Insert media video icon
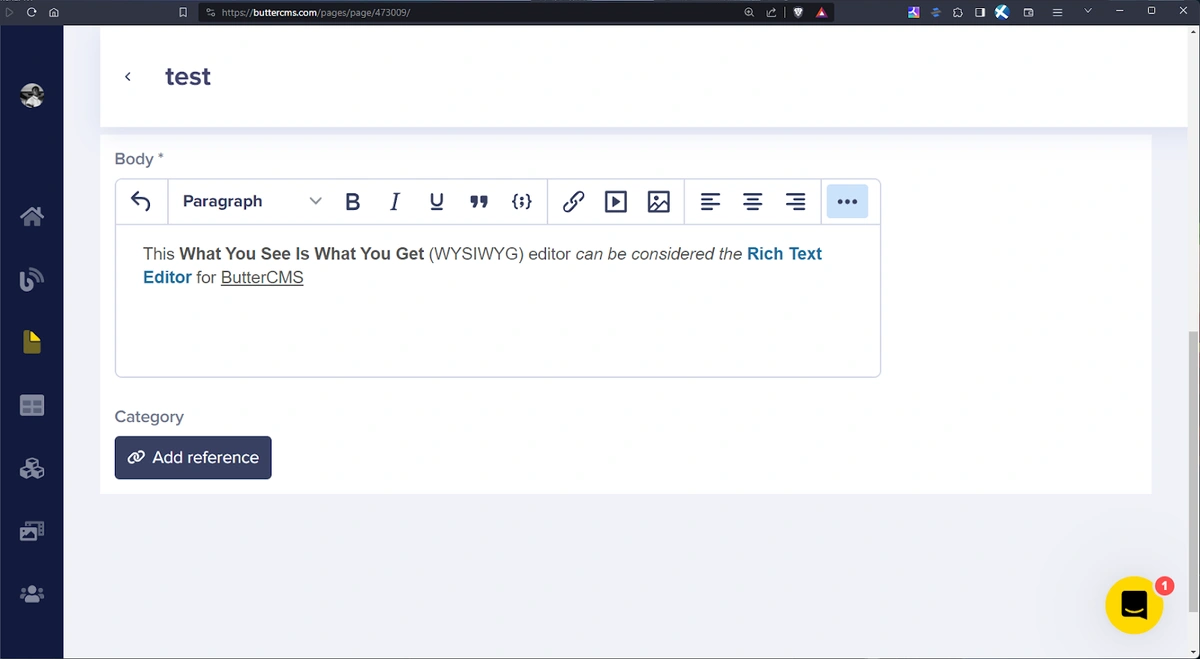The width and height of the screenshot is (1200, 659). [x=616, y=202]
